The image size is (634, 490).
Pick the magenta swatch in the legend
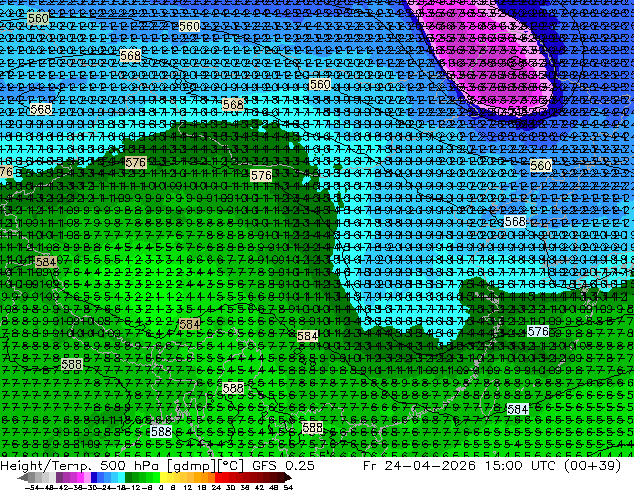[80, 477]
